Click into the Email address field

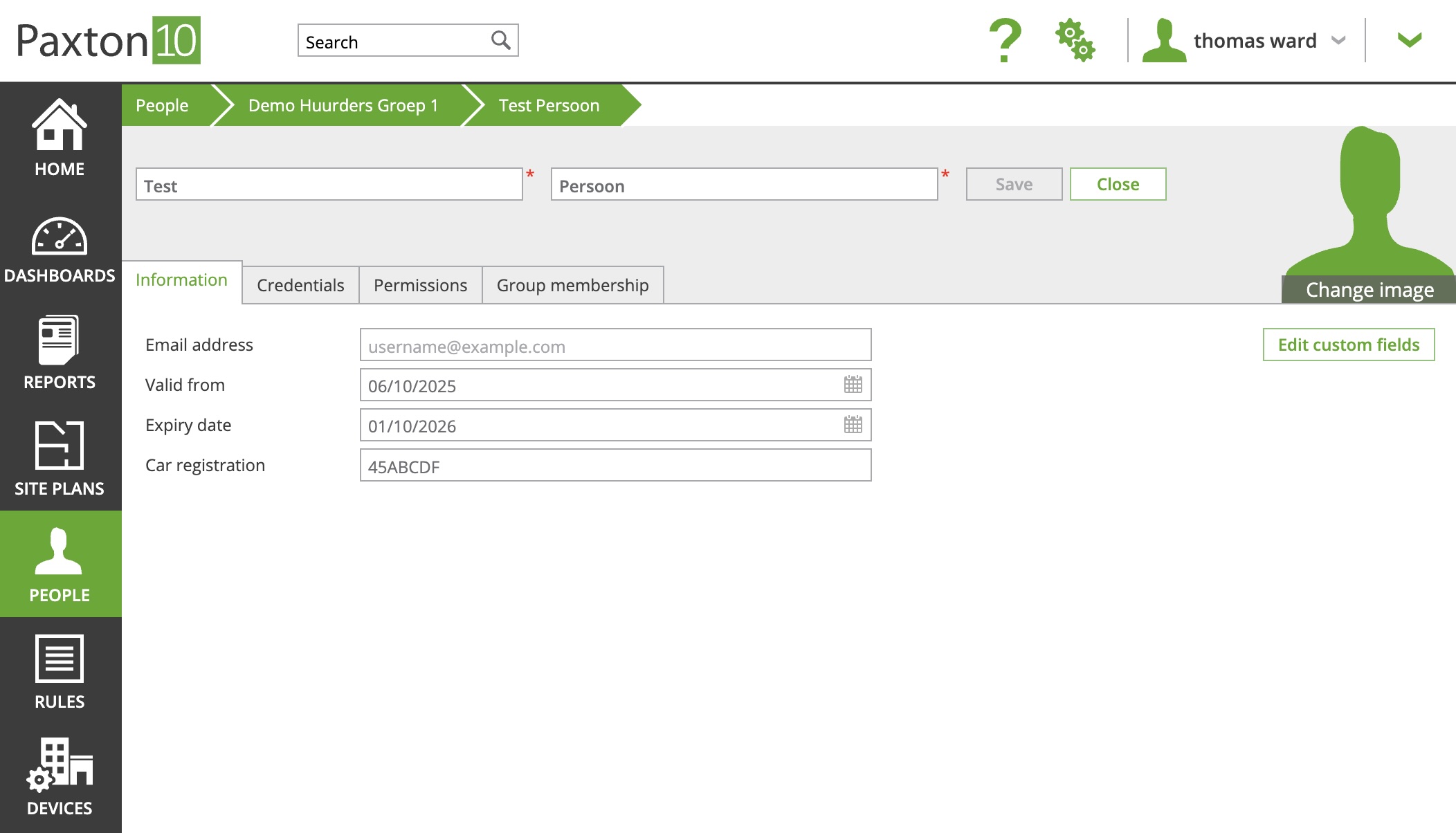(615, 345)
